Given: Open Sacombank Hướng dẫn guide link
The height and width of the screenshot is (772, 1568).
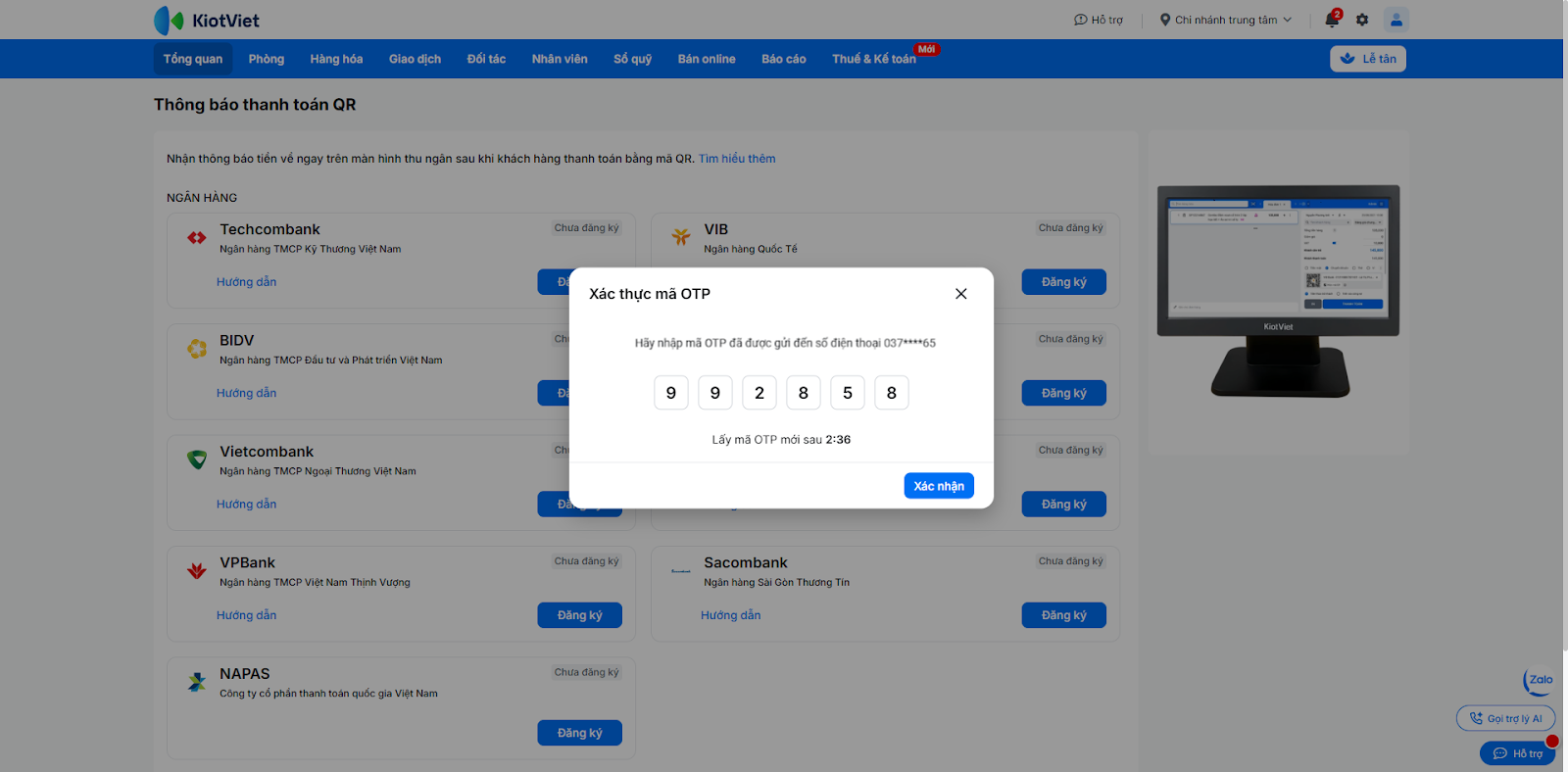Looking at the screenshot, I should tap(731, 615).
